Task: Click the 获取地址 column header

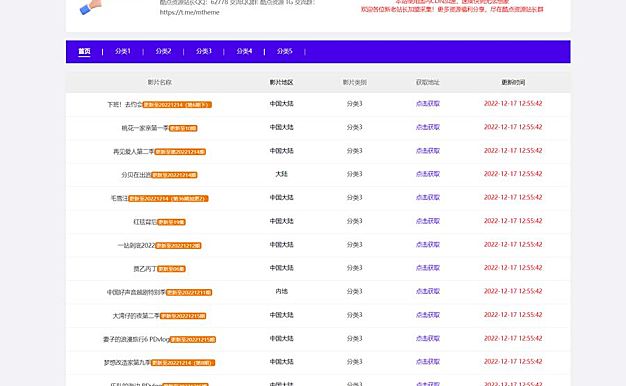Action: tap(428, 82)
